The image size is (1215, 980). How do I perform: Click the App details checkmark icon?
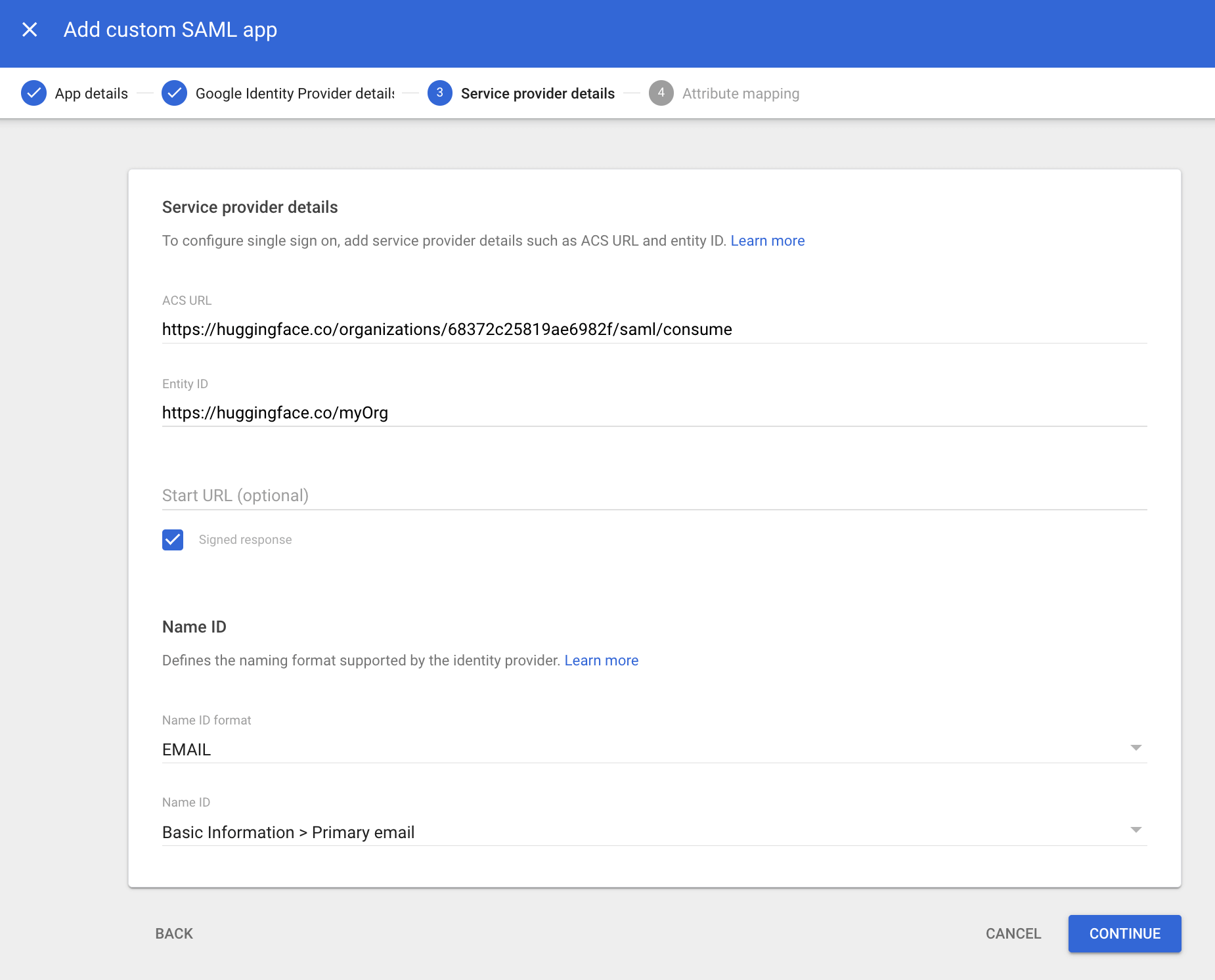pyautogui.click(x=33, y=93)
